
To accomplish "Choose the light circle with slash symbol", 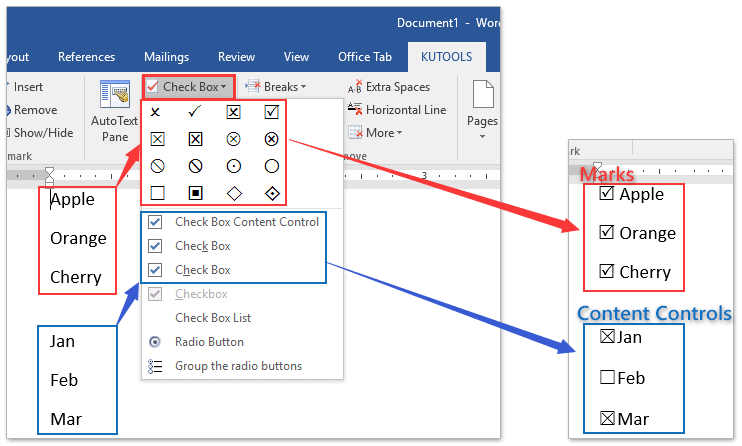I will coord(157,166).
